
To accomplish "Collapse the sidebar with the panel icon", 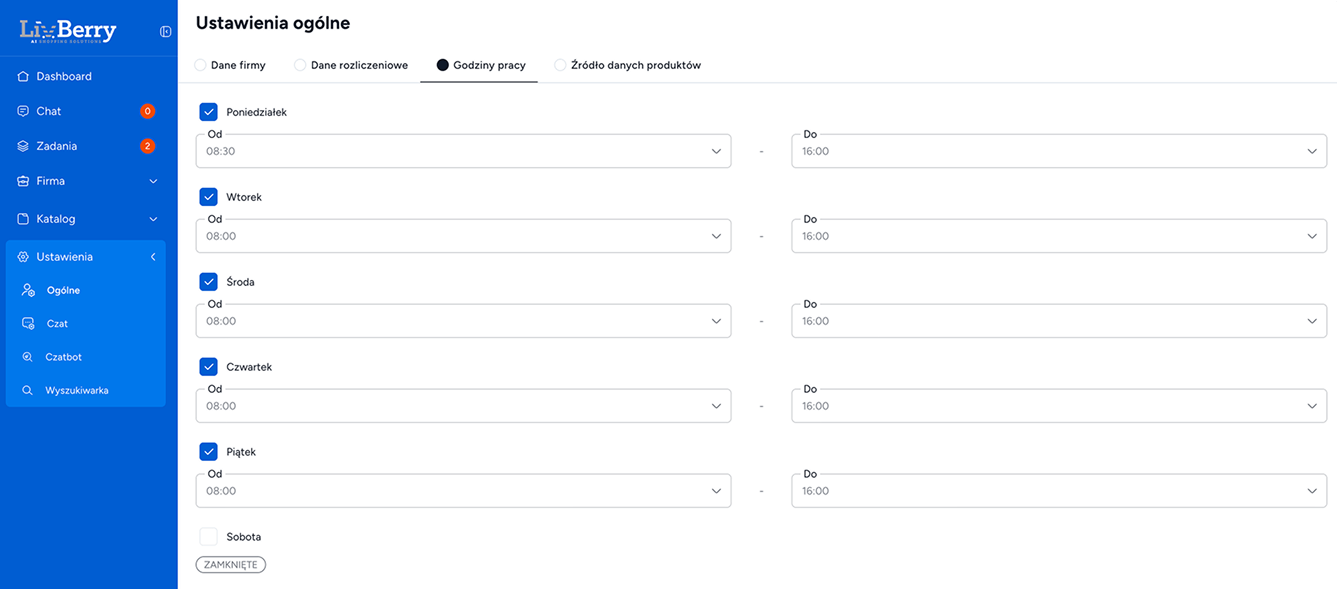I will pos(165,31).
